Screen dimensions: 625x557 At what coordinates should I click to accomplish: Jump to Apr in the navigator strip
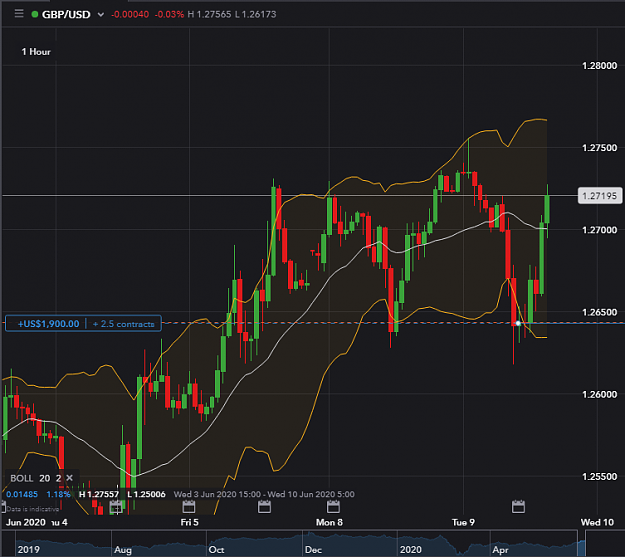click(x=500, y=550)
